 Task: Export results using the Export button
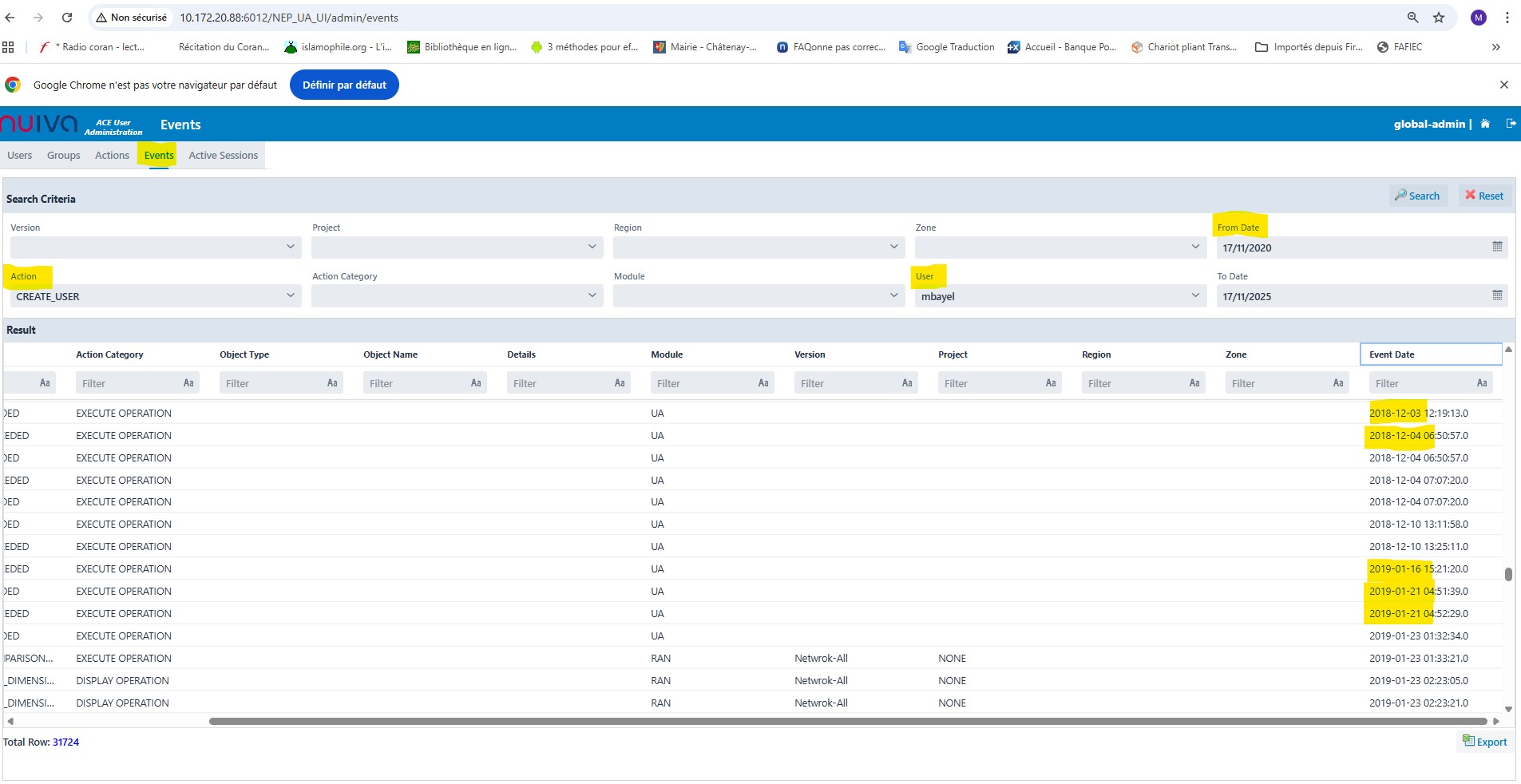pyautogui.click(x=1484, y=742)
